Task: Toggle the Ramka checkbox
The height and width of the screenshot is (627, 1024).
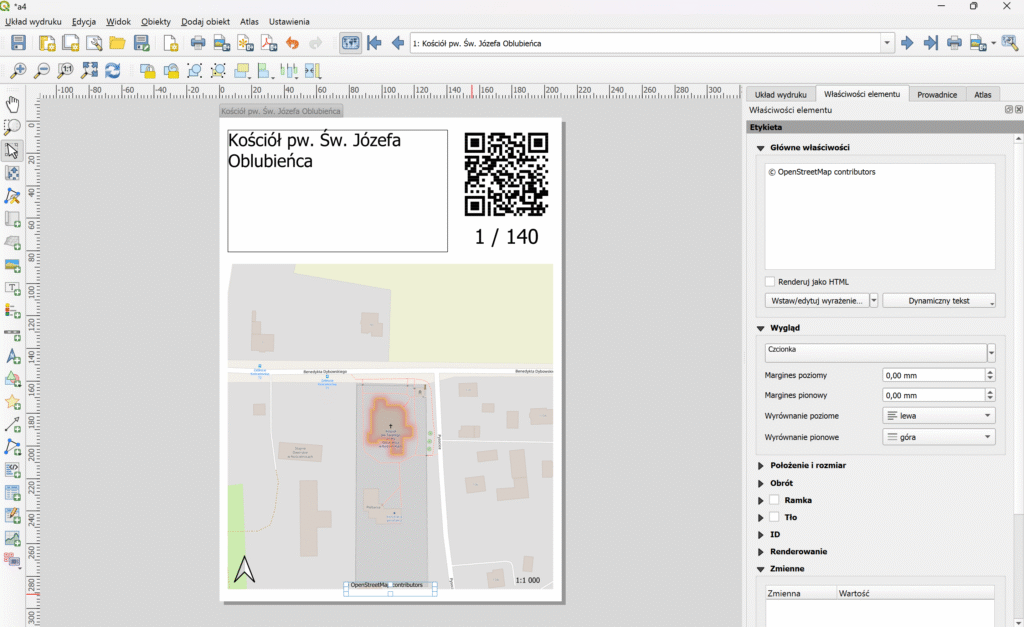Action: pyautogui.click(x=775, y=500)
